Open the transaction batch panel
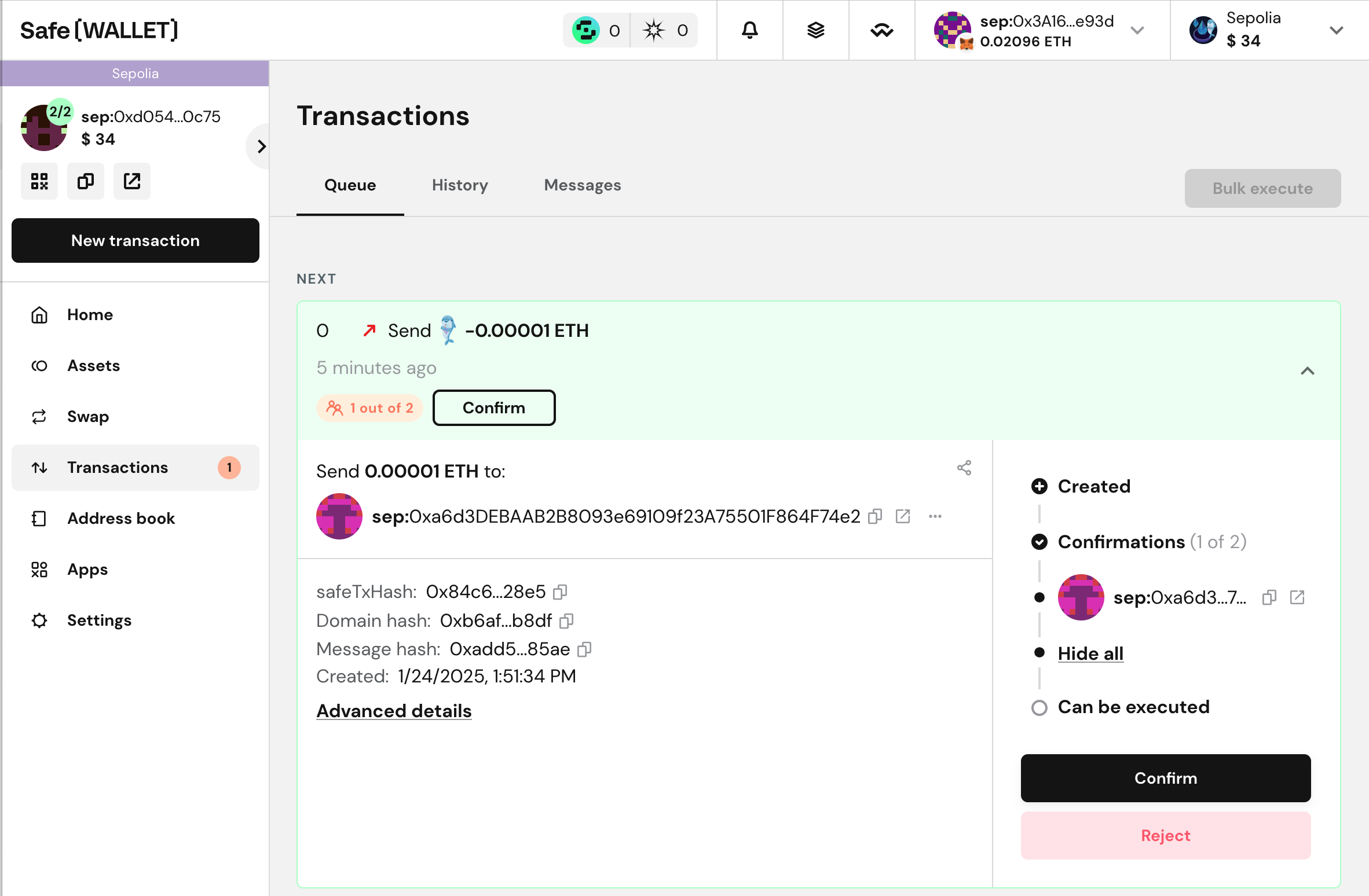 point(816,30)
